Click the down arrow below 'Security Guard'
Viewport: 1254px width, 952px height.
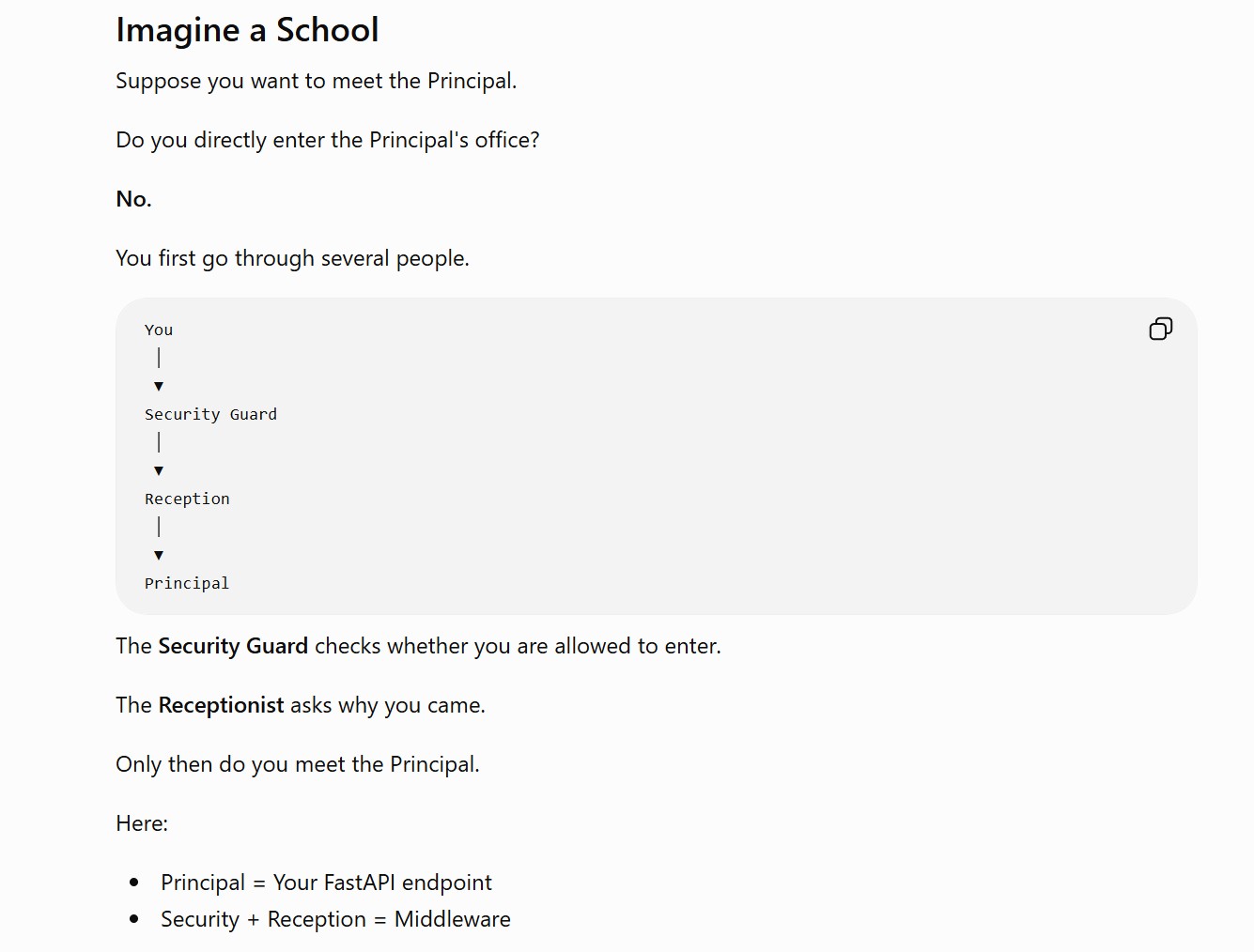159,470
